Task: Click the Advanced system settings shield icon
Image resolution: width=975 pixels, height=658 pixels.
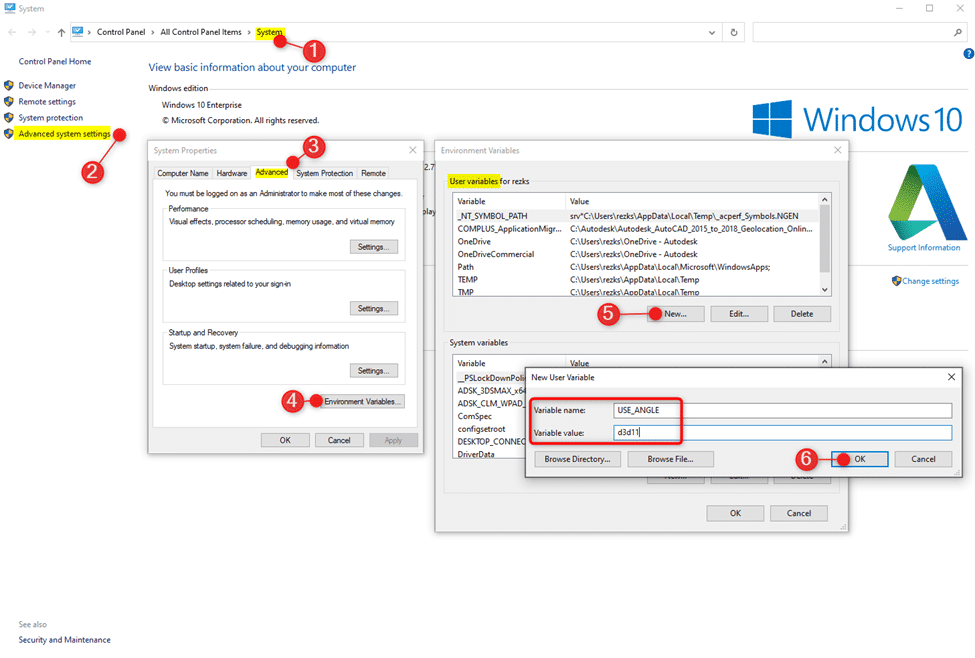Action: coord(9,134)
